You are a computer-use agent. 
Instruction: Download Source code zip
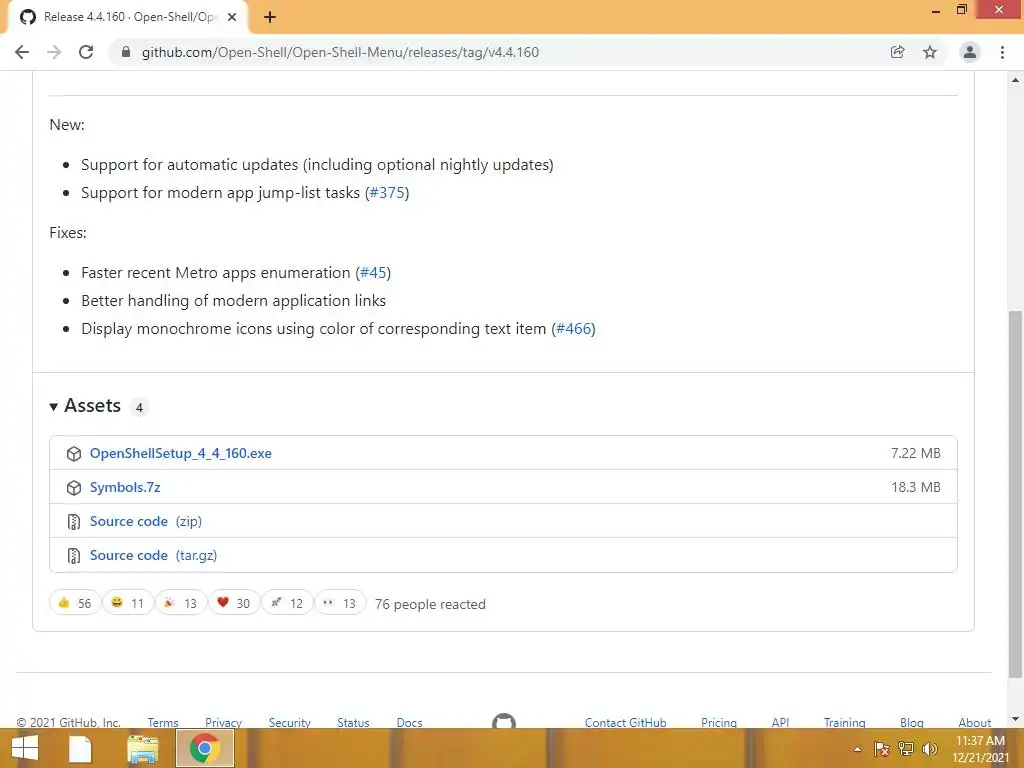(146, 521)
